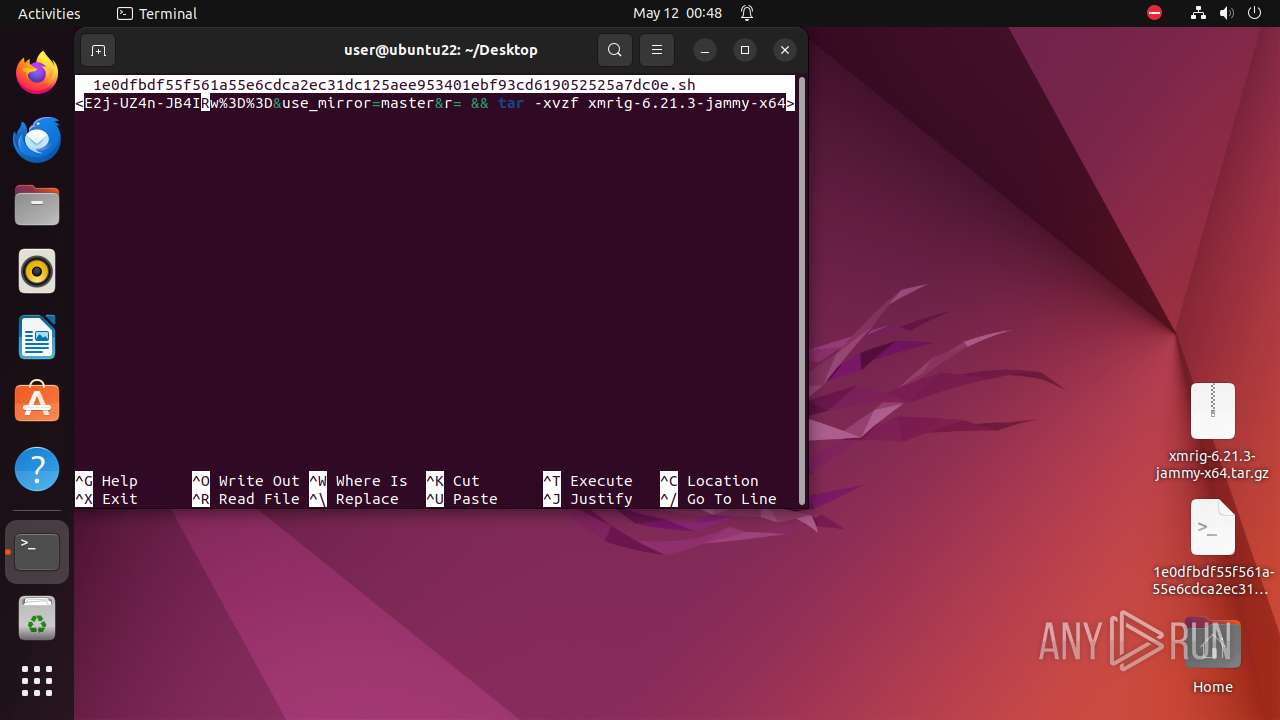Open the Activities overview

click(x=49, y=13)
